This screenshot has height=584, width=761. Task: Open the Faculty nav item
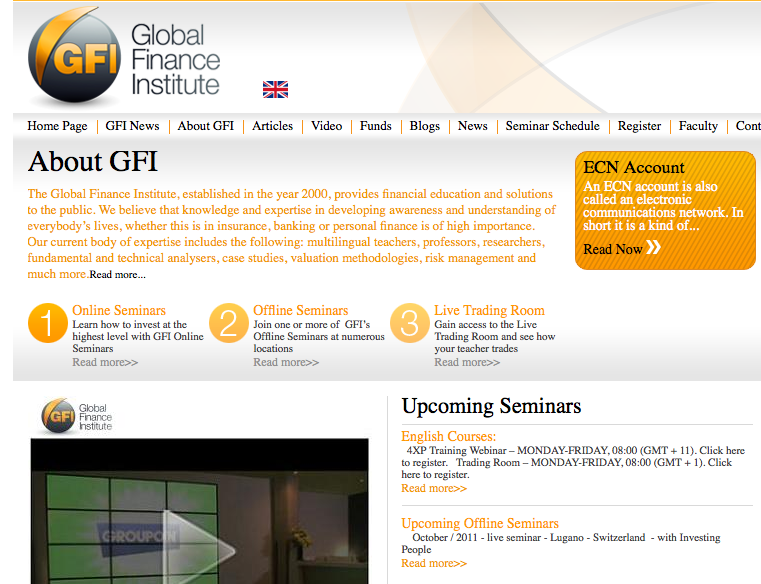click(698, 126)
